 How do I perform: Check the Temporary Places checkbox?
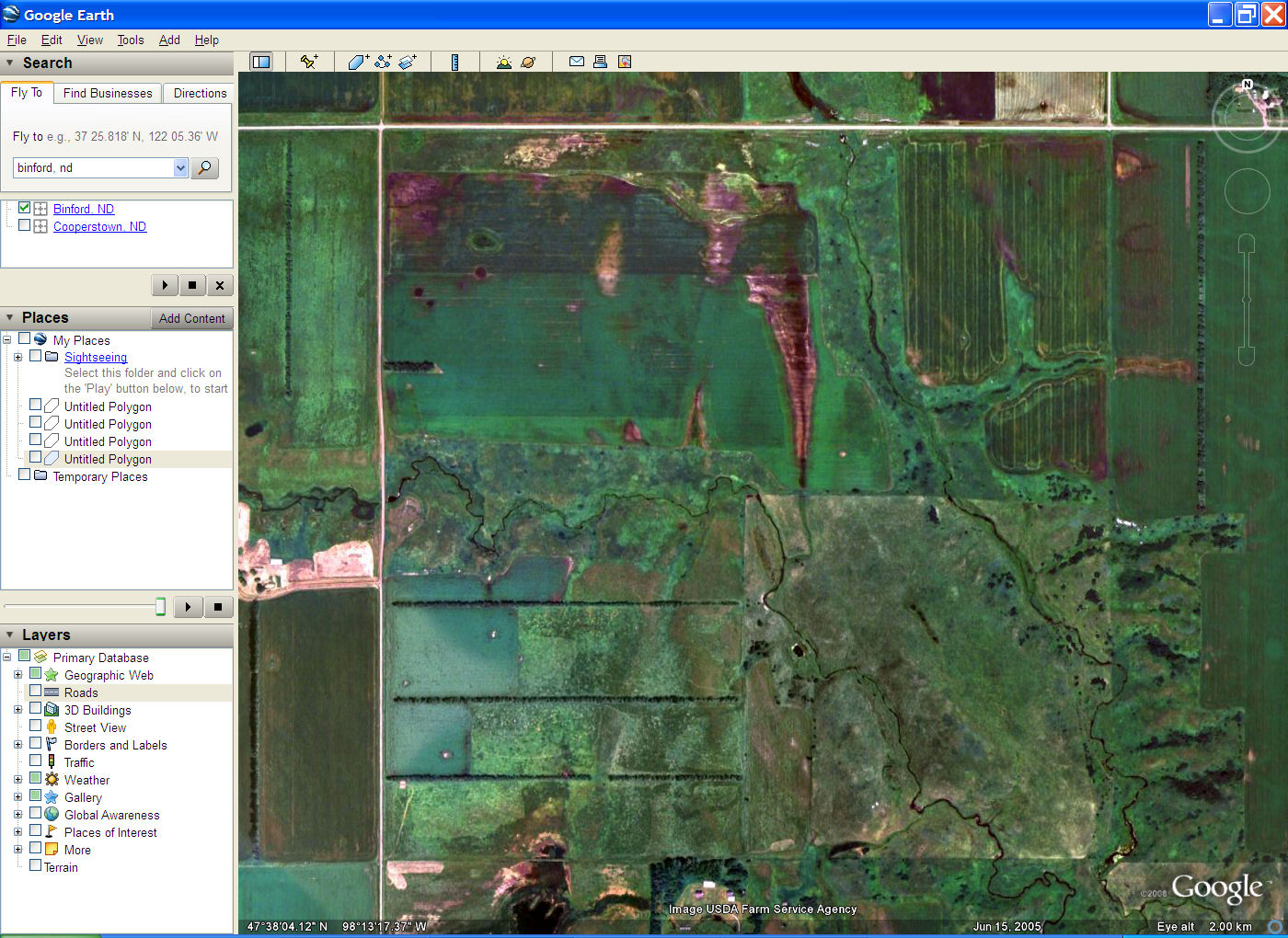tap(25, 475)
